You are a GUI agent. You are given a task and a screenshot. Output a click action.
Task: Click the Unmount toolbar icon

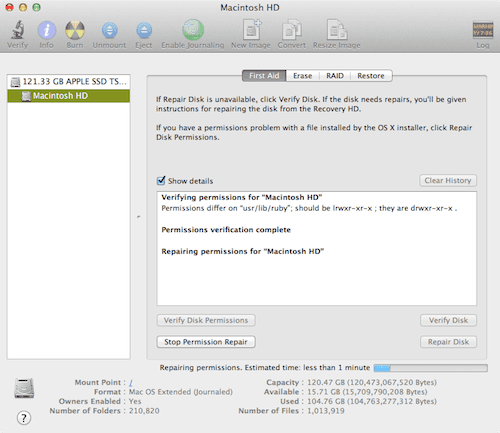(x=110, y=30)
